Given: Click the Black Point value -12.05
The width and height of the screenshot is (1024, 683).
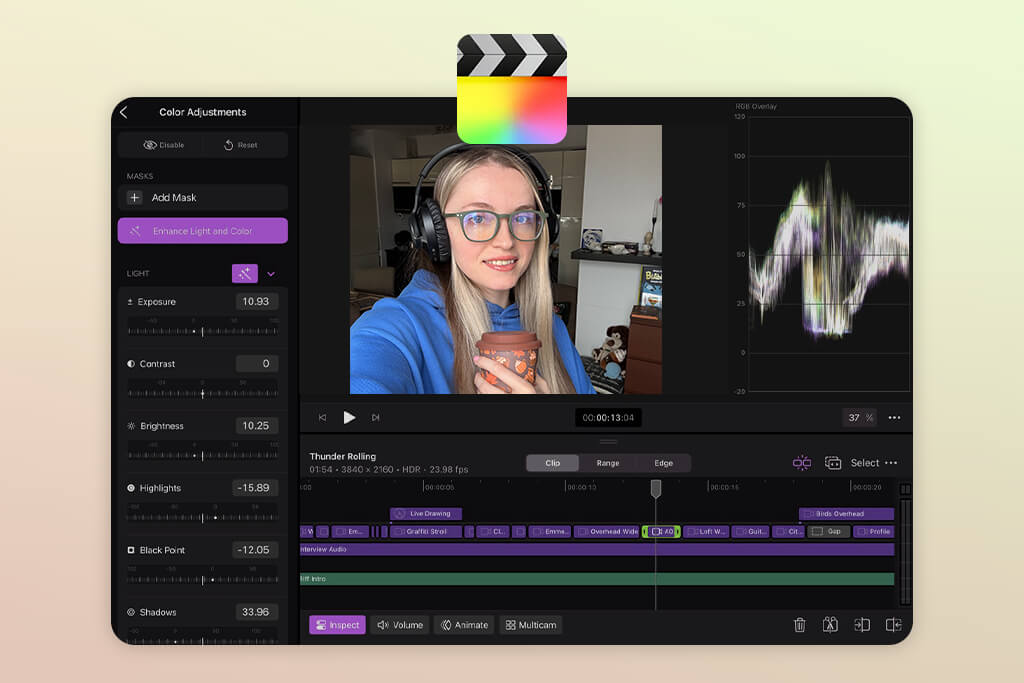Looking at the screenshot, I should [x=255, y=550].
